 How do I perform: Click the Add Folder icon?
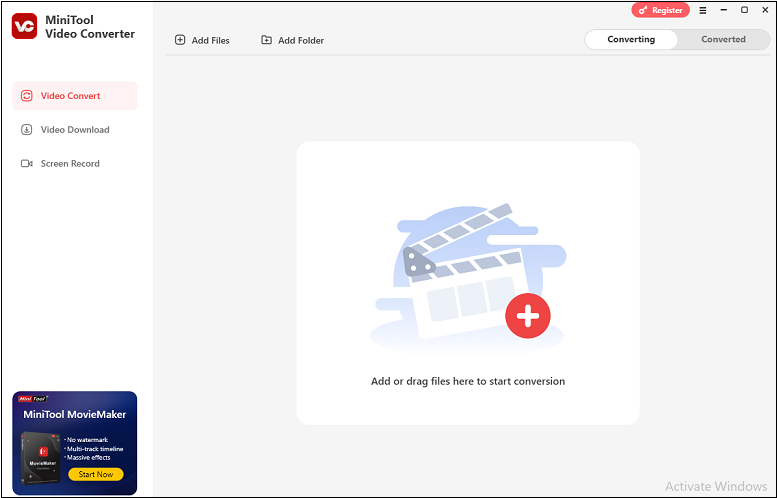point(266,40)
